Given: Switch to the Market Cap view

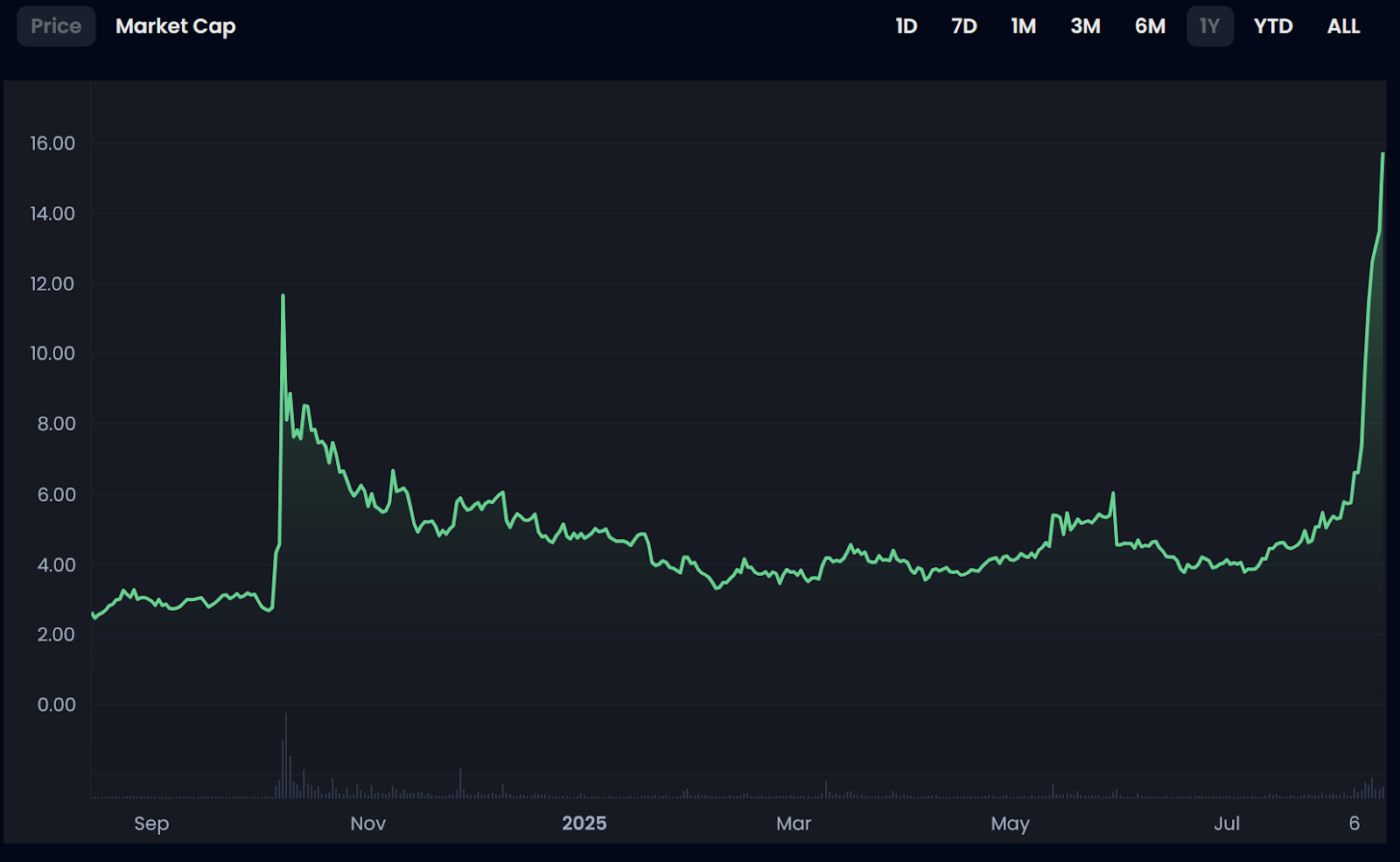Looking at the screenshot, I should click(175, 26).
